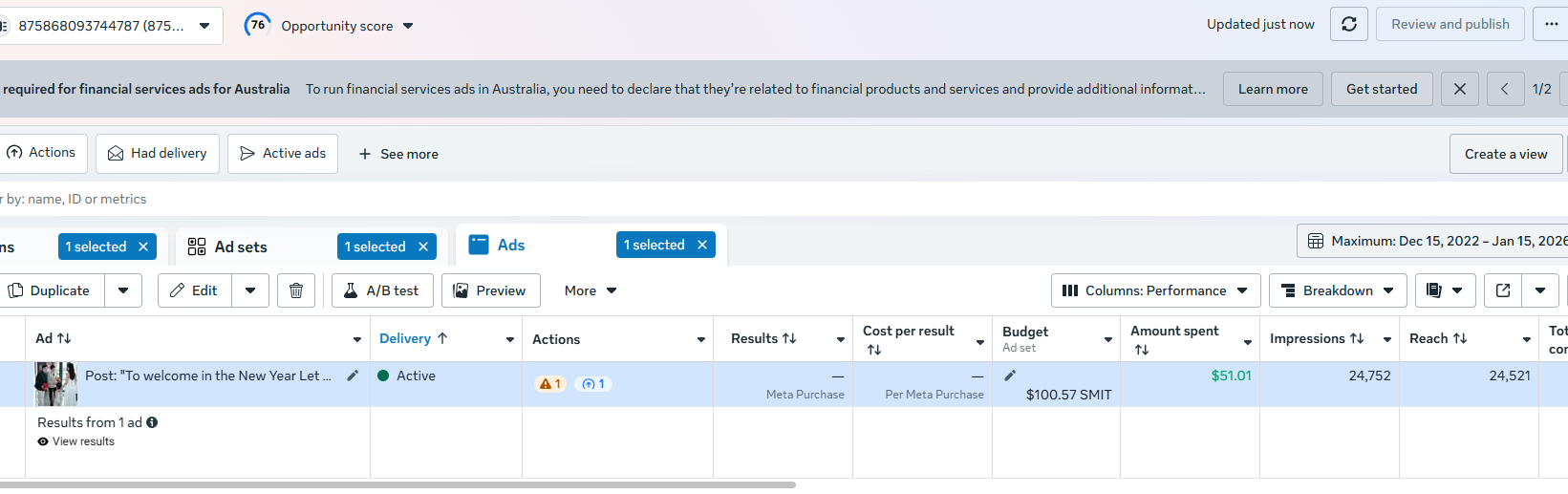Open the Columns: Performance dropdown

click(1155, 290)
